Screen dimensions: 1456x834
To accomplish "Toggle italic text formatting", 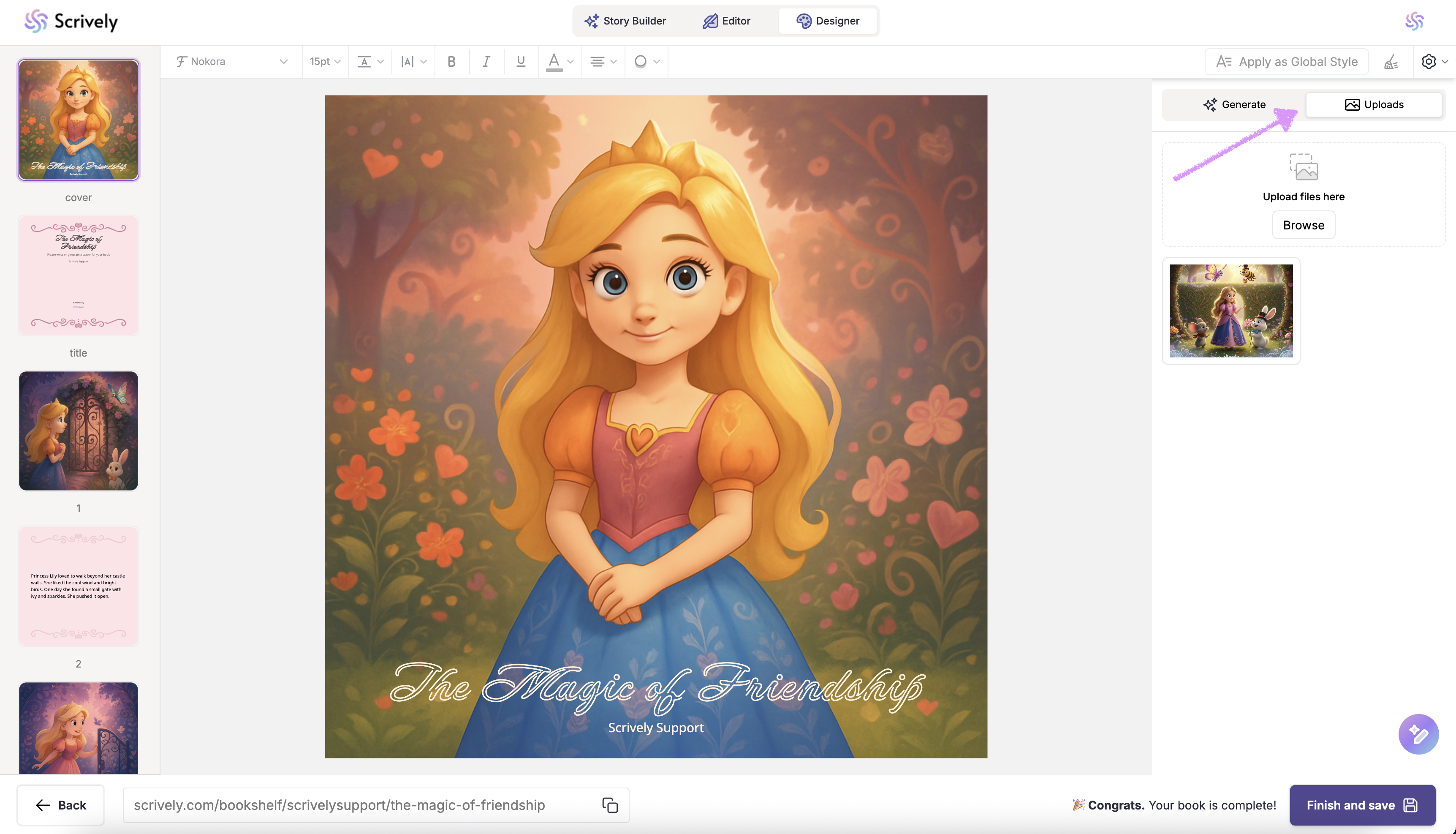I will point(486,61).
